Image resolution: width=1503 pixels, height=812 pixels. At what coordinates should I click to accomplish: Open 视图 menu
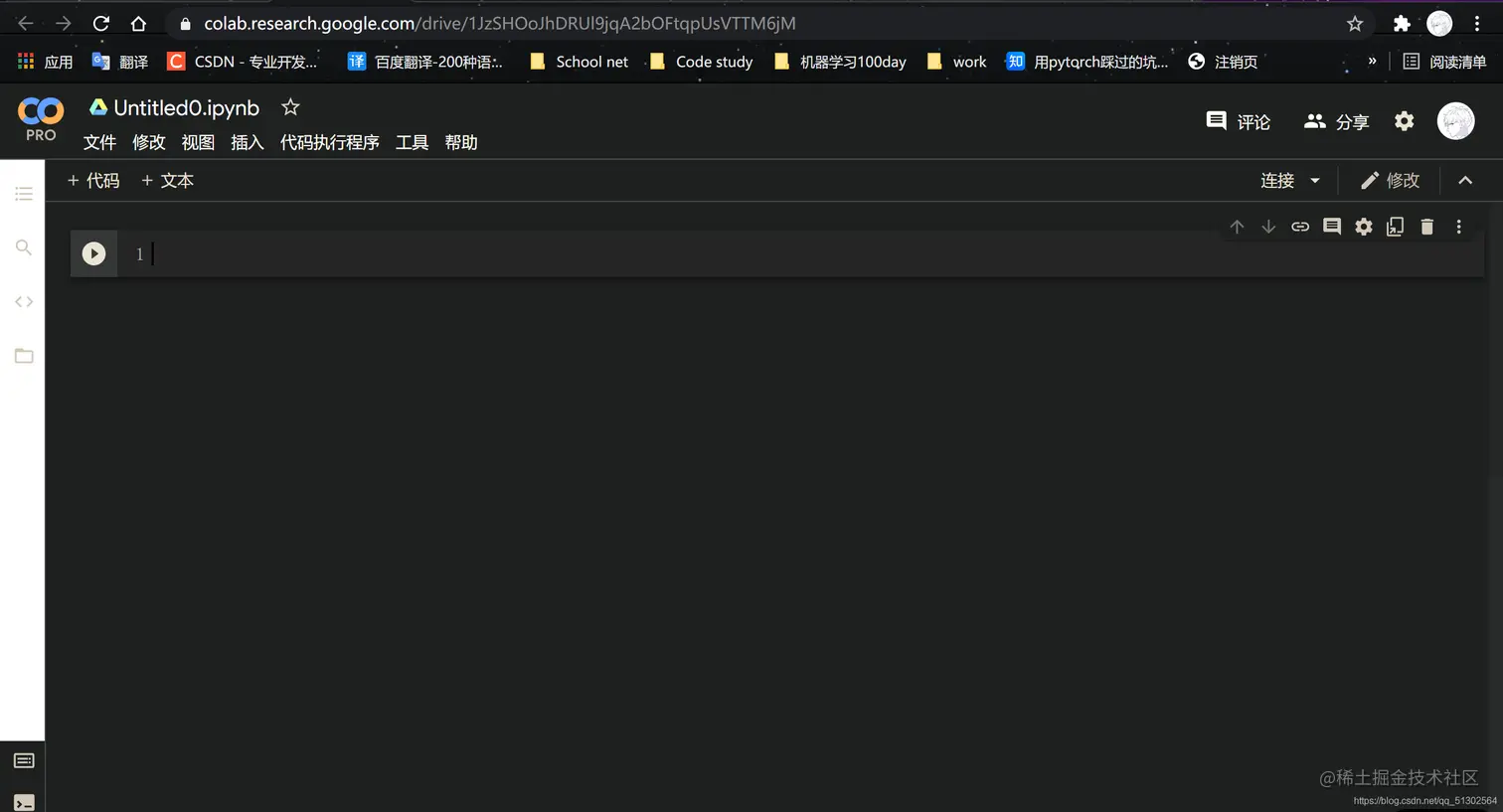198,142
